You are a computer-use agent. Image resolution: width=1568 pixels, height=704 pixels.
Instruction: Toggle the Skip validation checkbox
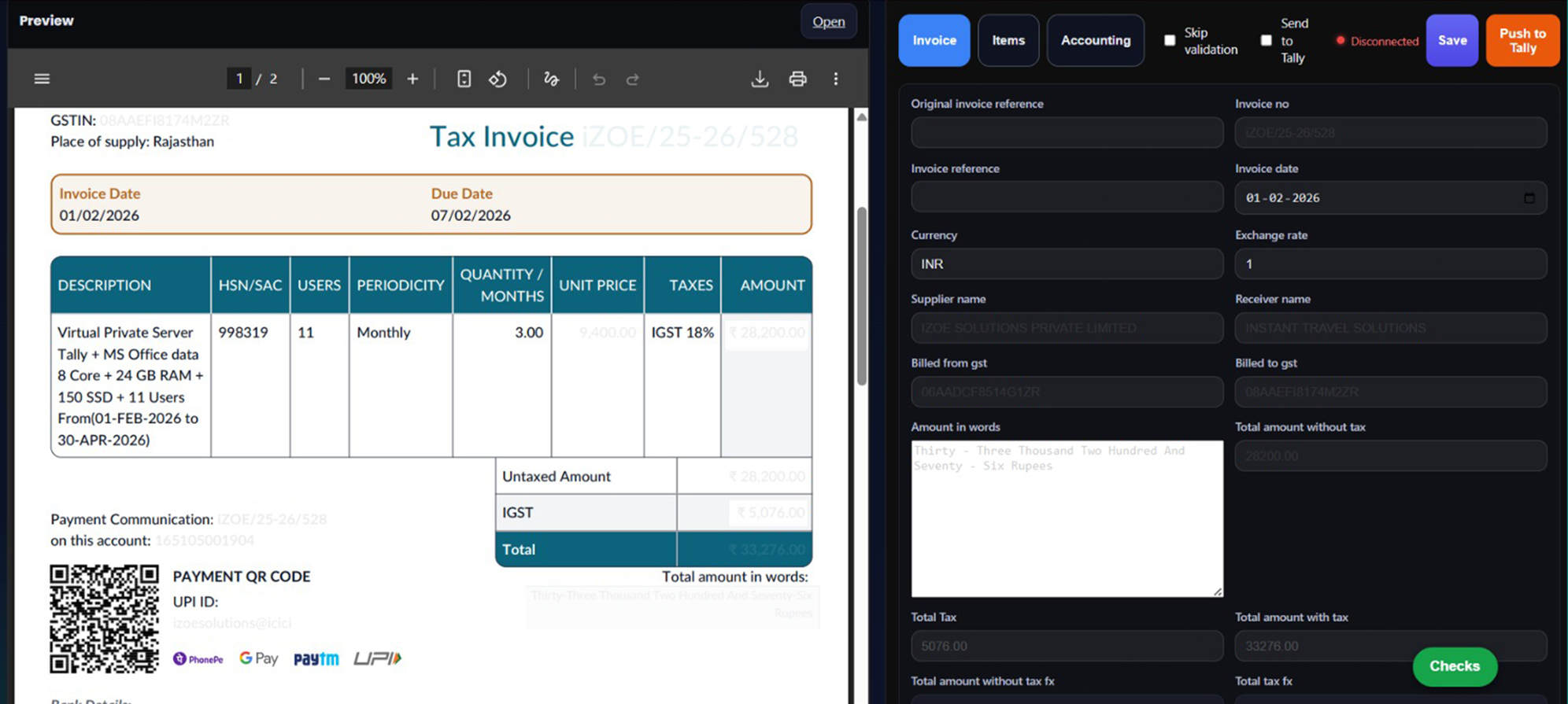(1170, 40)
